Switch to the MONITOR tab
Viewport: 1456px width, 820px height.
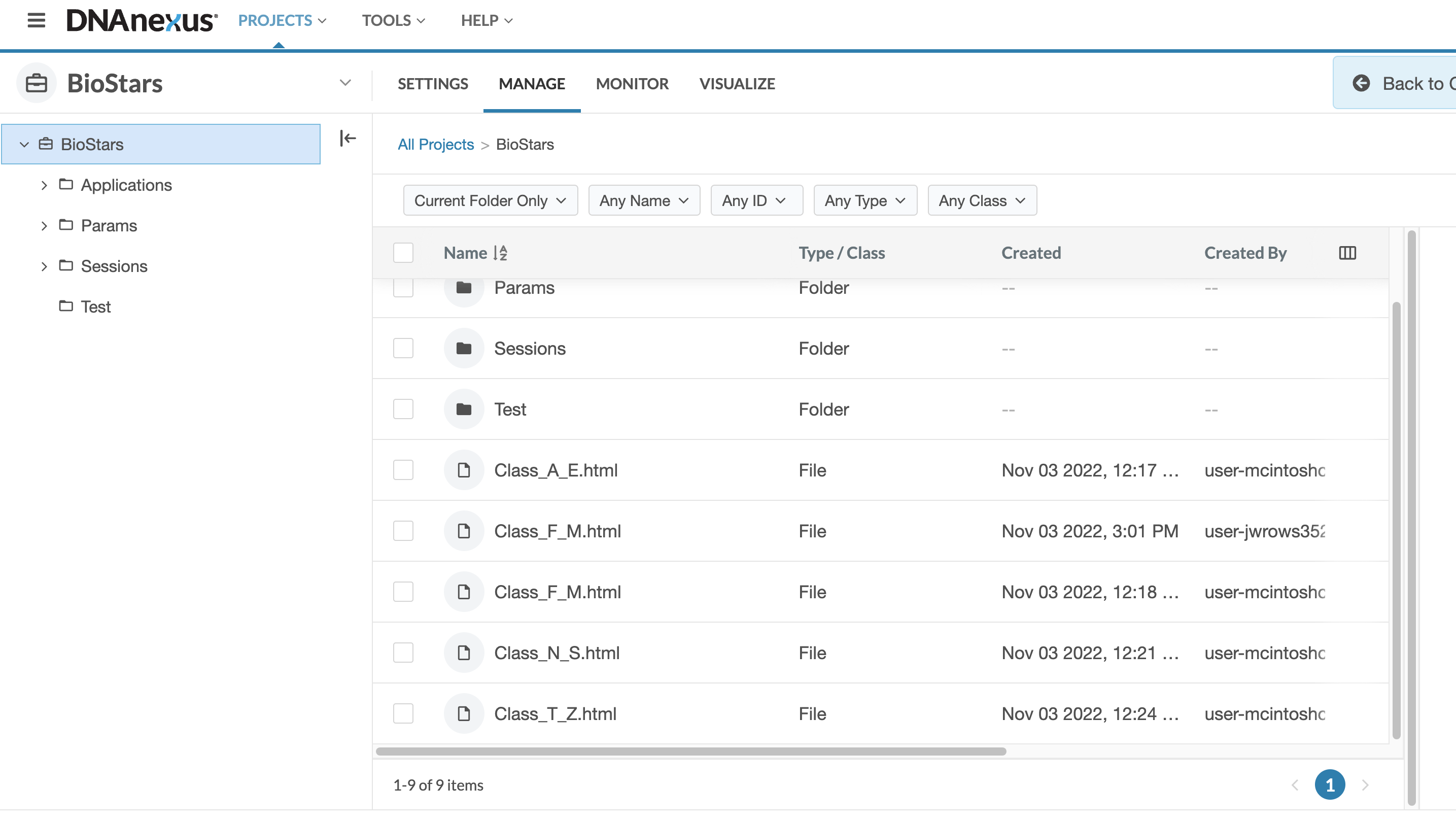click(x=632, y=84)
